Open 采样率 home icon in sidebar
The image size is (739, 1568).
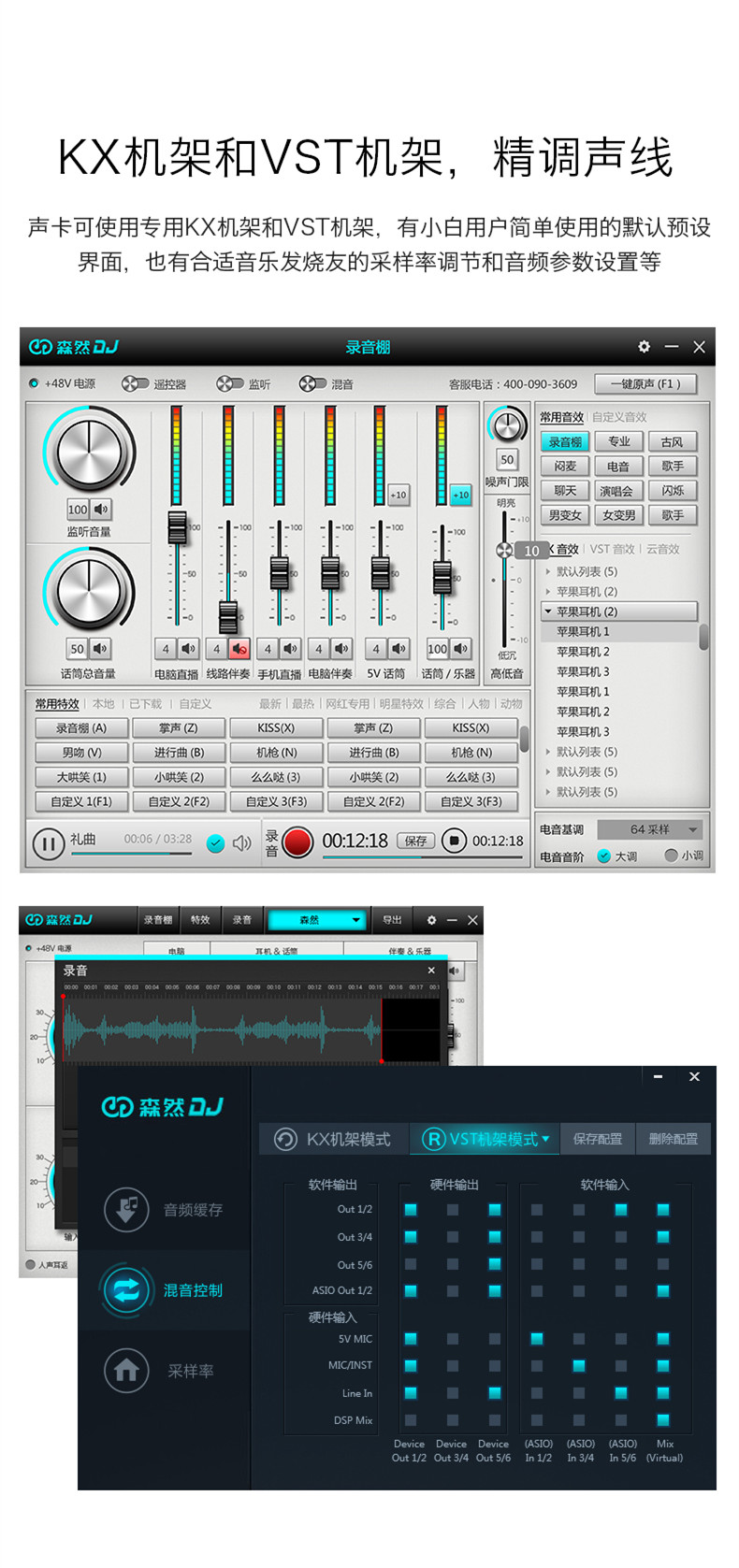[126, 1371]
